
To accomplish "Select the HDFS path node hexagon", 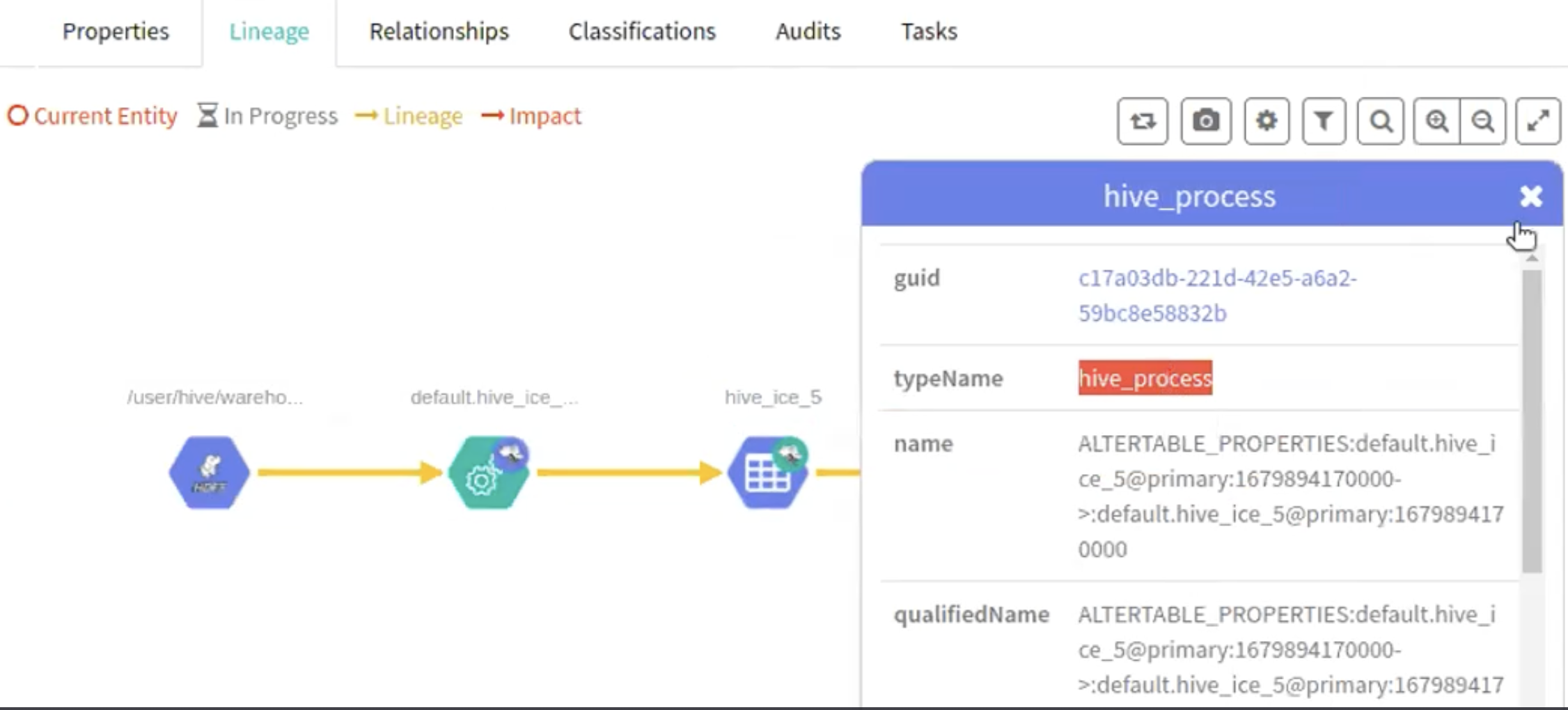I will pyautogui.click(x=209, y=473).
